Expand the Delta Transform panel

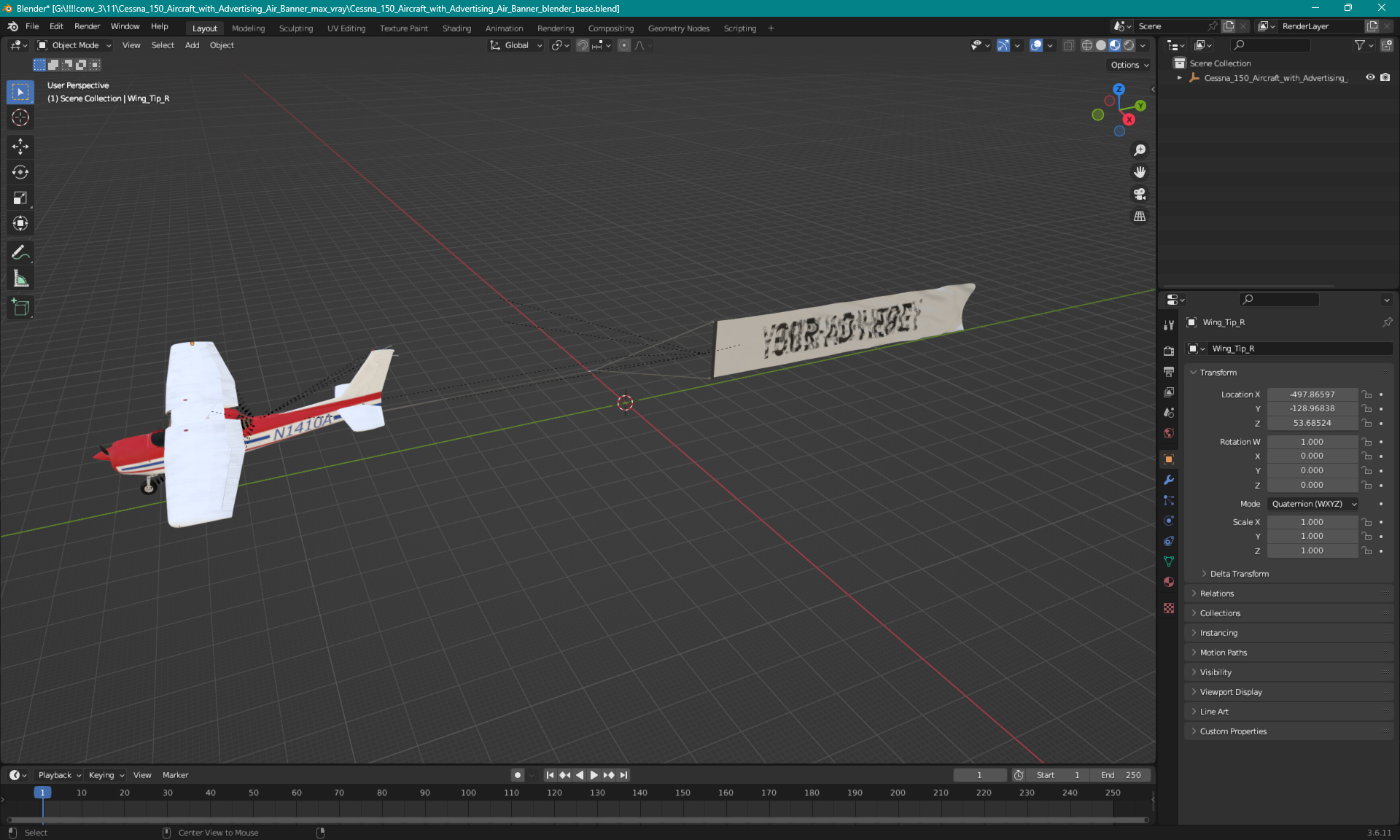click(x=1239, y=574)
